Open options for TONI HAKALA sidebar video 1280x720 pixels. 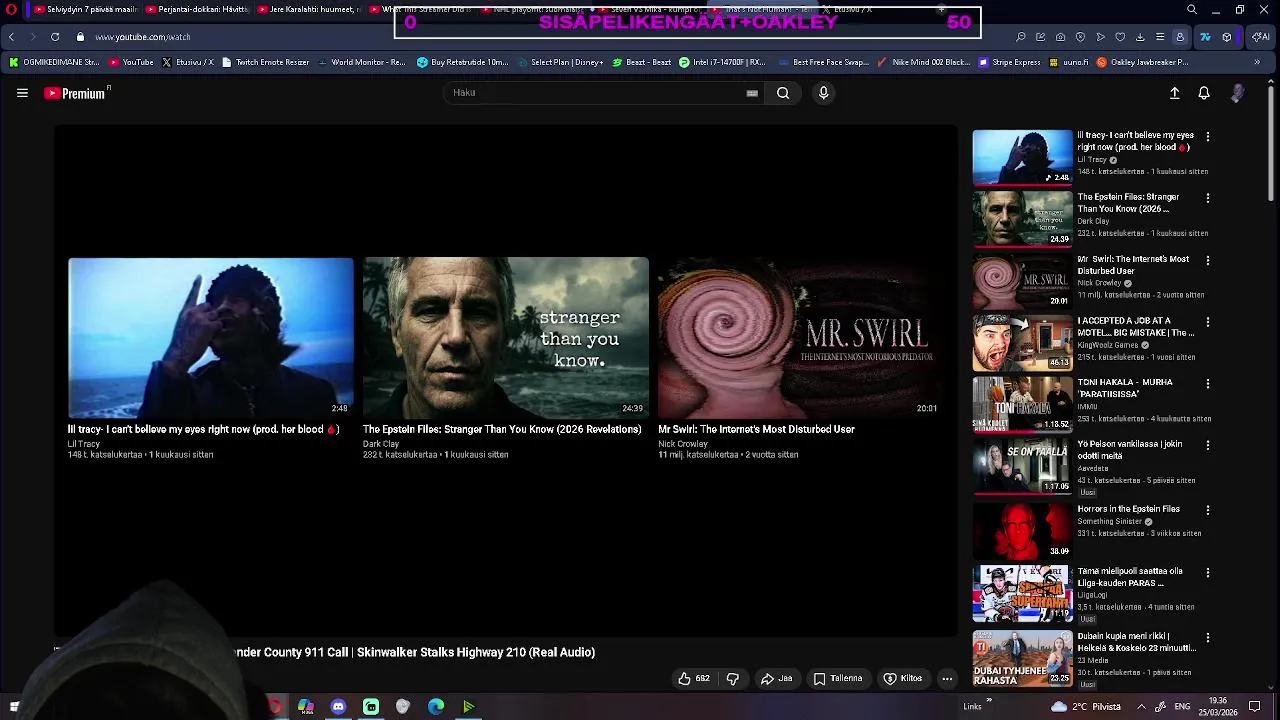click(1207, 384)
